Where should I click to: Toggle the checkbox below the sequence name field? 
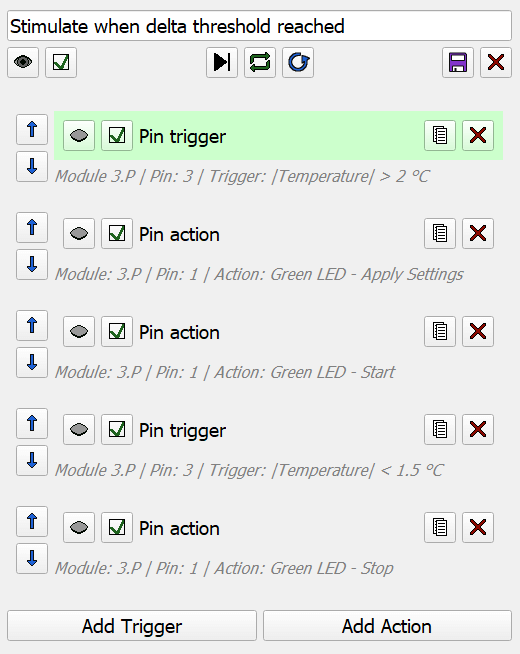(x=61, y=63)
